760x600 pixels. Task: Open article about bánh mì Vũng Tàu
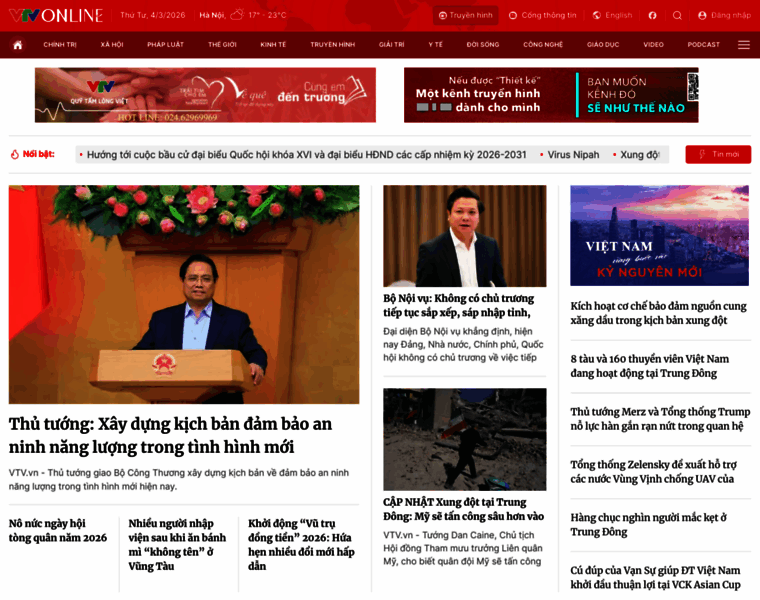point(177,544)
